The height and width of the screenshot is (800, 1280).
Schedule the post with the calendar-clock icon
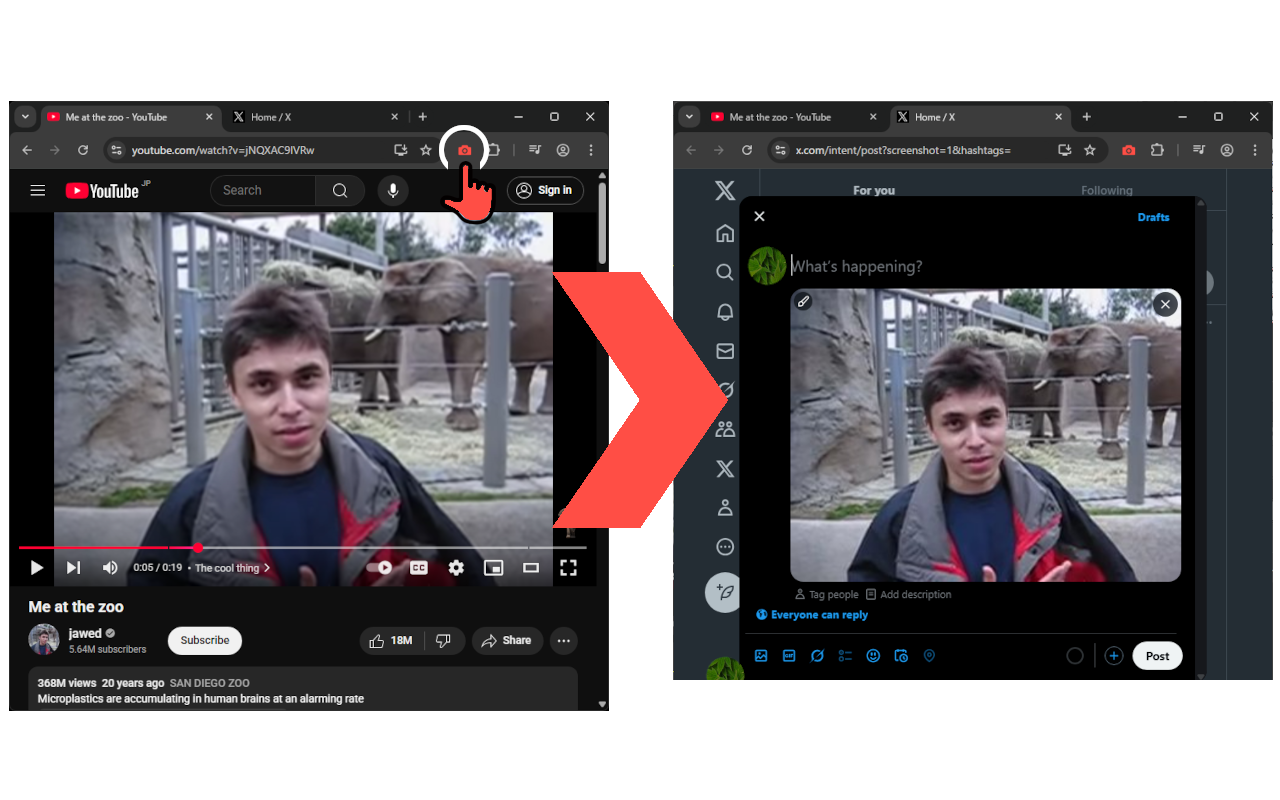point(901,656)
